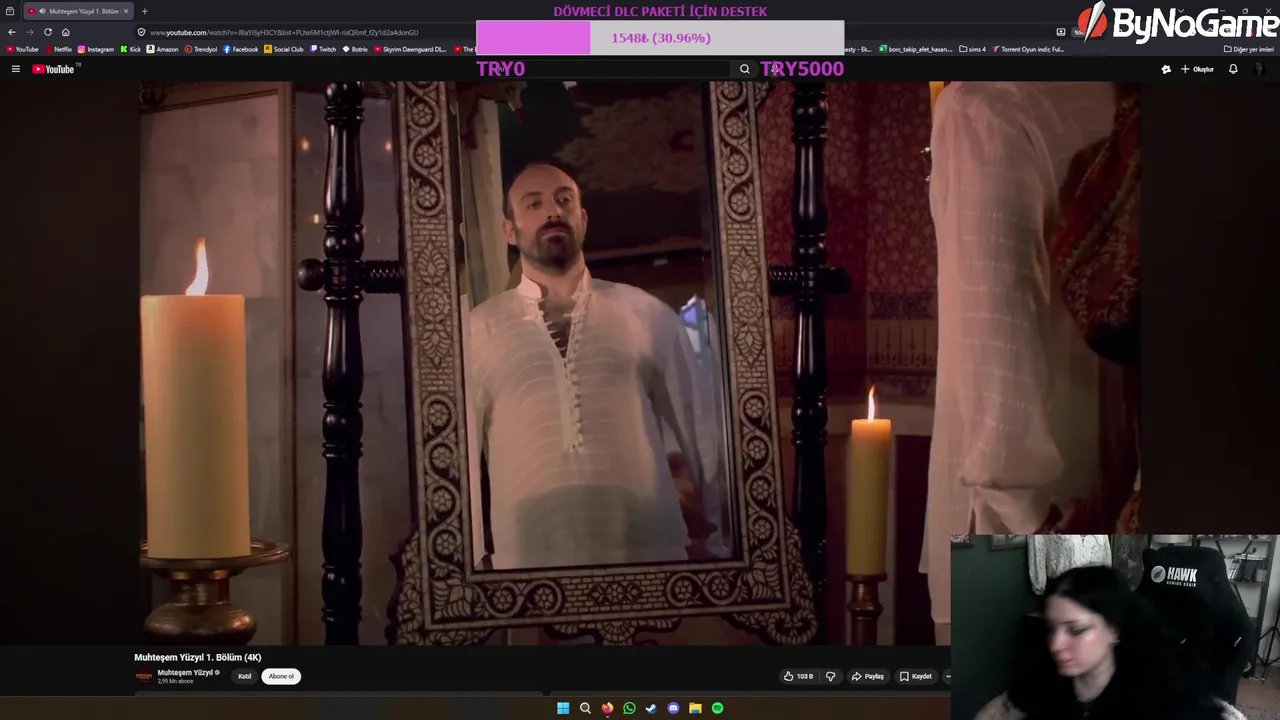This screenshot has height=720, width=1280.
Task: Open the sims 4 bookmark folder
Action: pyautogui.click(x=972, y=49)
